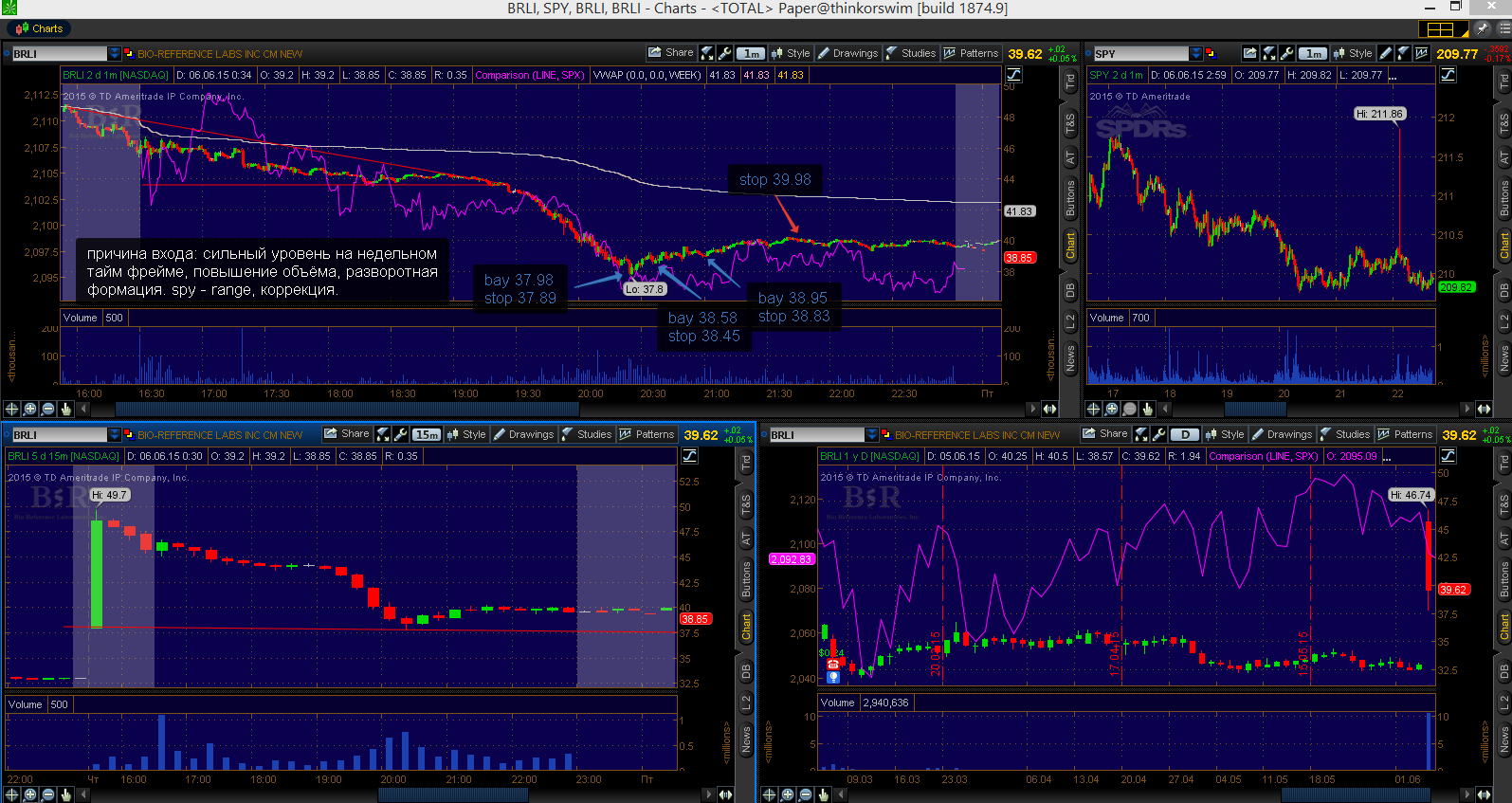Screen dimensions: 1512x803
Task: Open Drawings in the bottom-left 15m chart
Action: point(523,434)
